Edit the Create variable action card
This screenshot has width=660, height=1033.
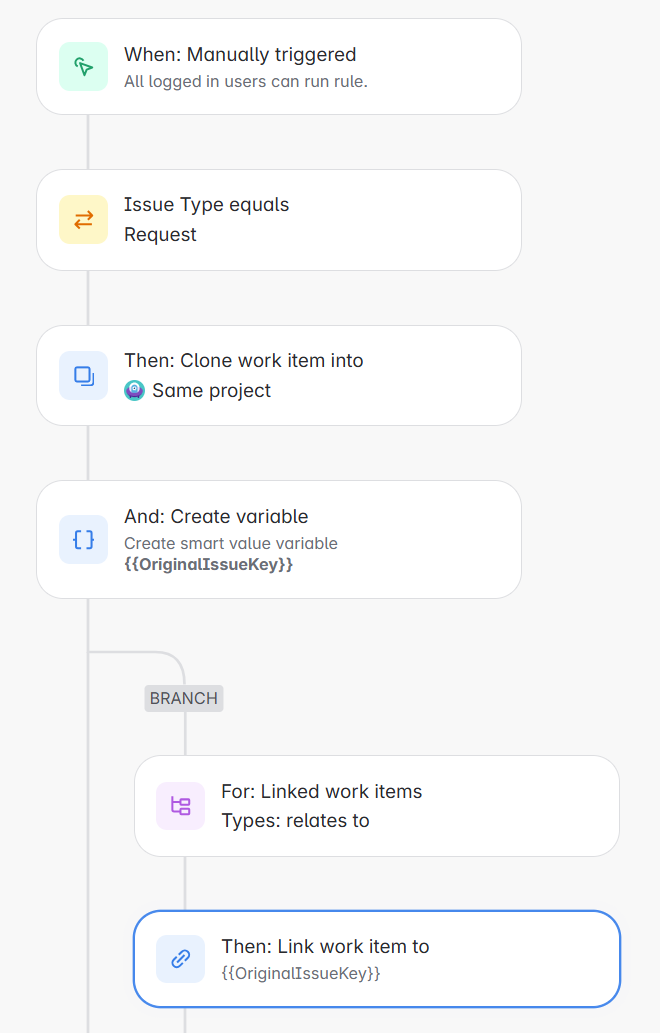(278, 539)
